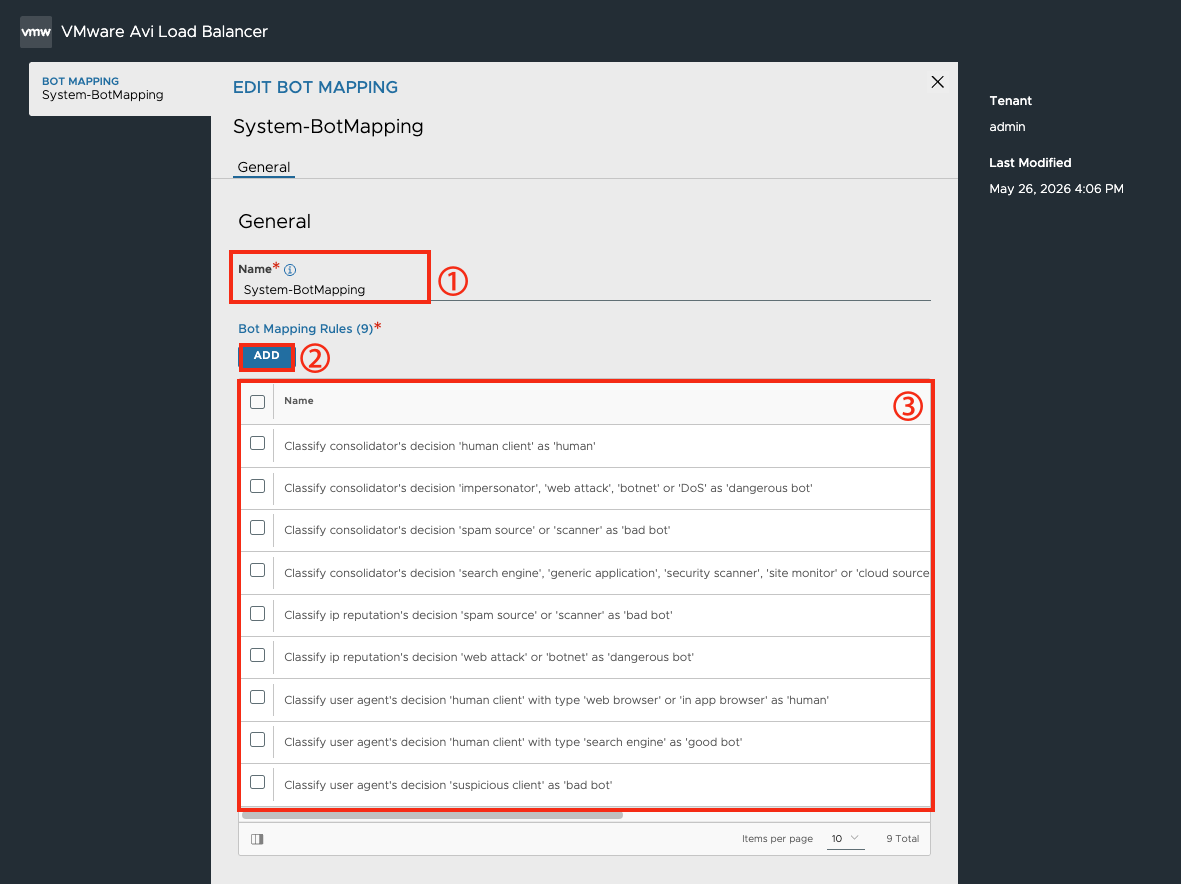Open user agent 'search engine' as 'good bot' rule

(x=513, y=742)
